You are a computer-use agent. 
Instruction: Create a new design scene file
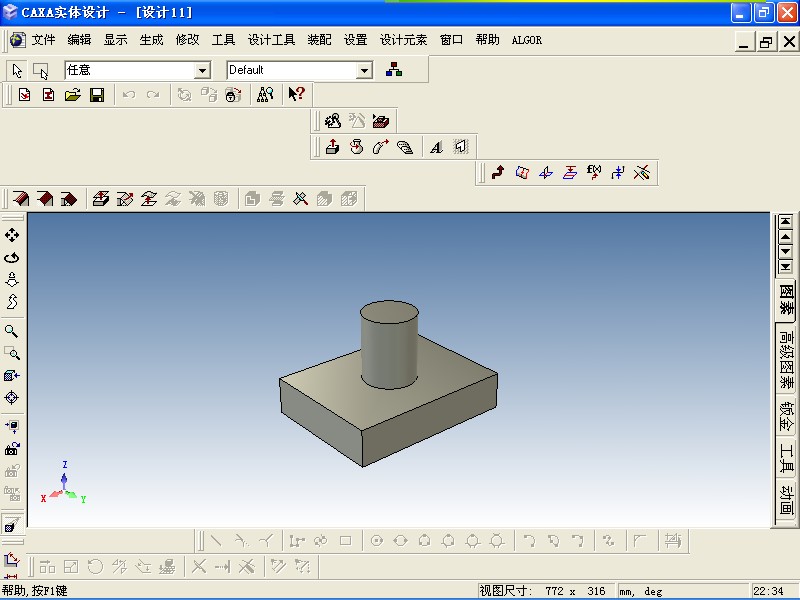tap(24, 95)
